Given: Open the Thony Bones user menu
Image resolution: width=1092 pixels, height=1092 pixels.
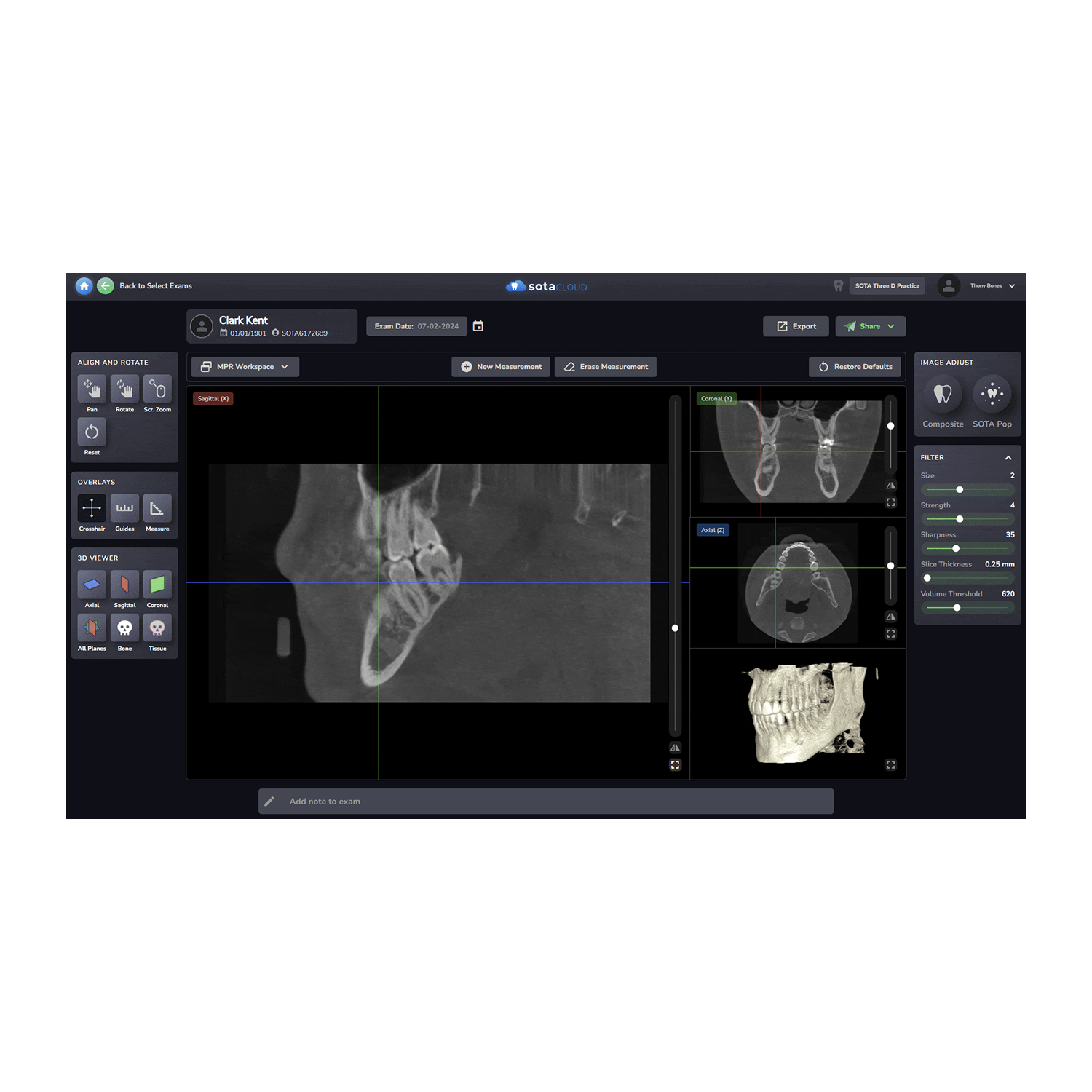Looking at the screenshot, I should (992, 286).
